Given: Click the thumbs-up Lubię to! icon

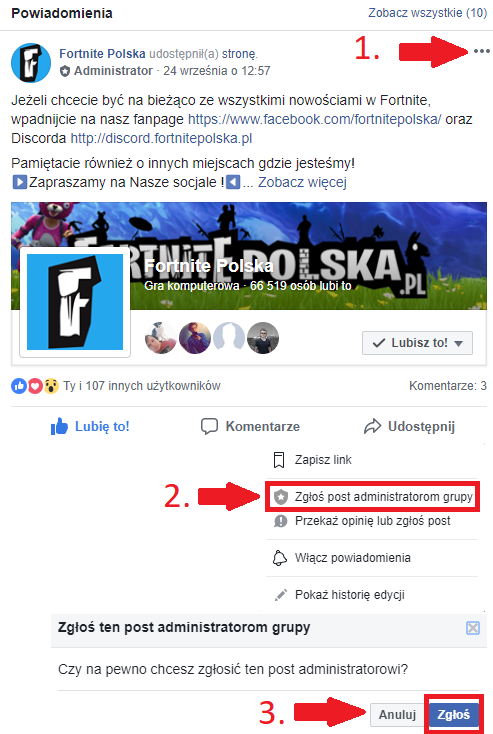Looking at the screenshot, I should click(x=59, y=426).
